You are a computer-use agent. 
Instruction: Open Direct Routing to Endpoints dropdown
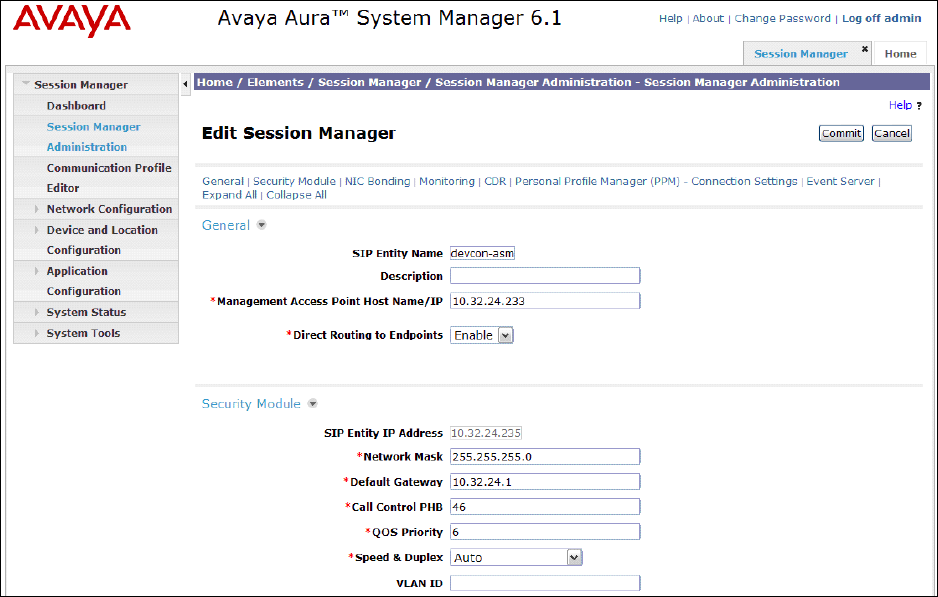505,336
